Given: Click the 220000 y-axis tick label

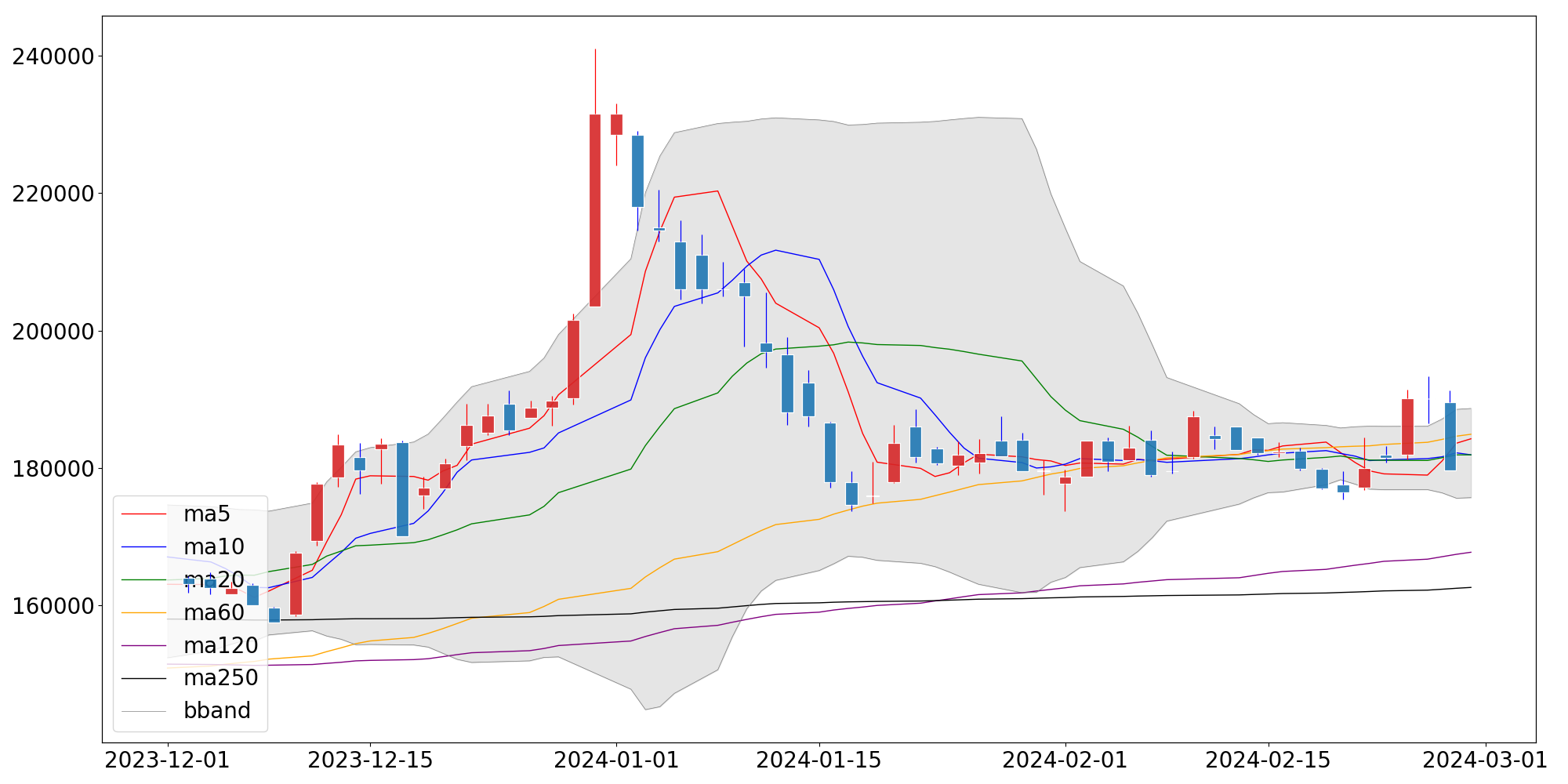Looking at the screenshot, I should click(53, 194).
